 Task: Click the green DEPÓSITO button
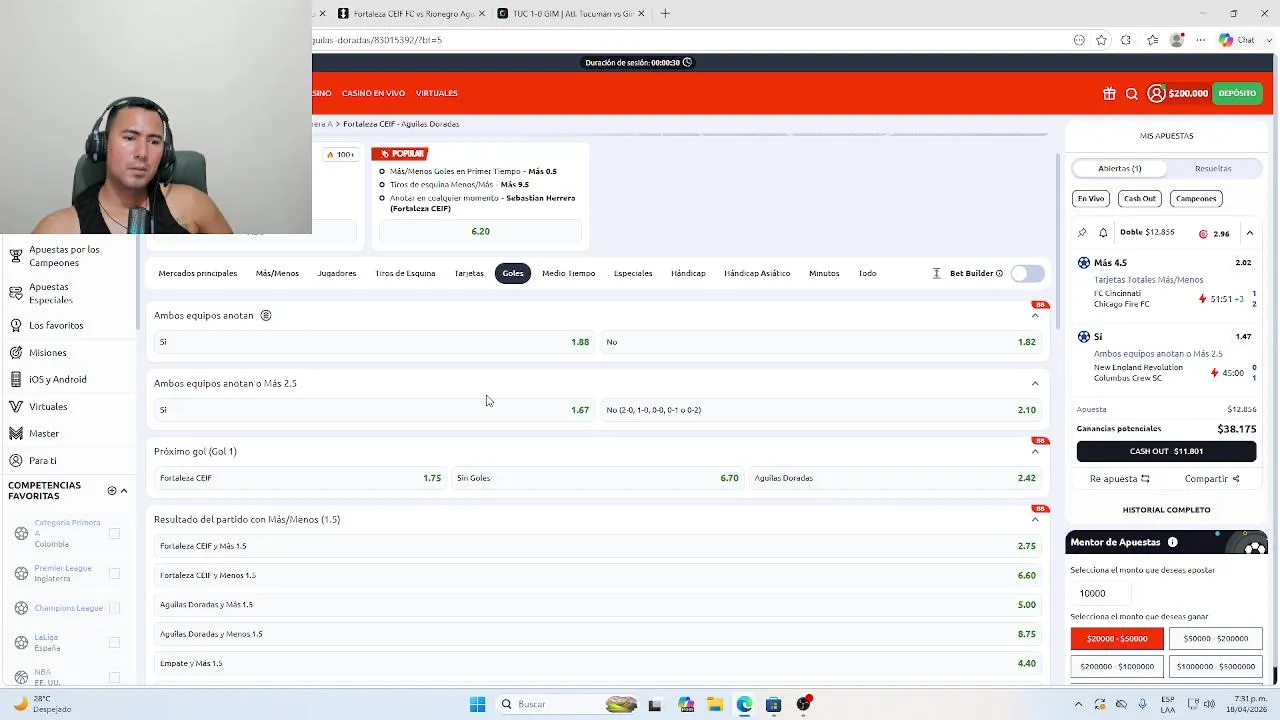pos(1237,93)
